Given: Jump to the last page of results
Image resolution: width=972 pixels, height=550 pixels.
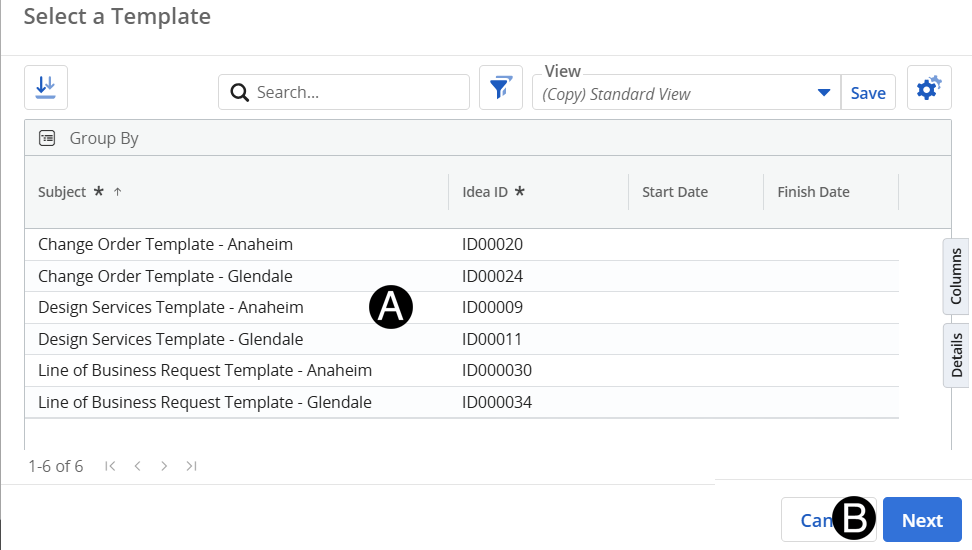Looking at the screenshot, I should pyautogui.click(x=191, y=466).
